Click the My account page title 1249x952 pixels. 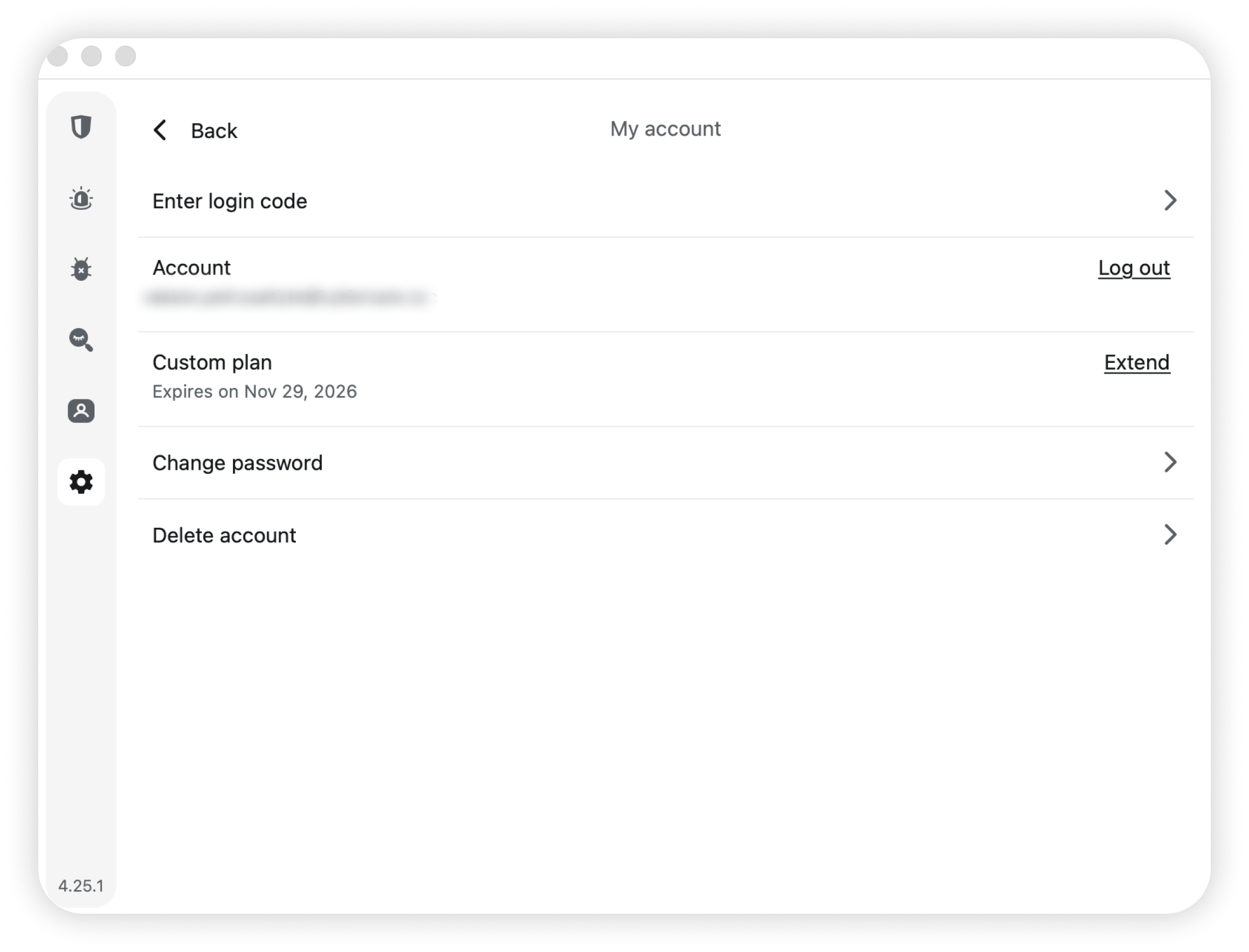coord(666,129)
